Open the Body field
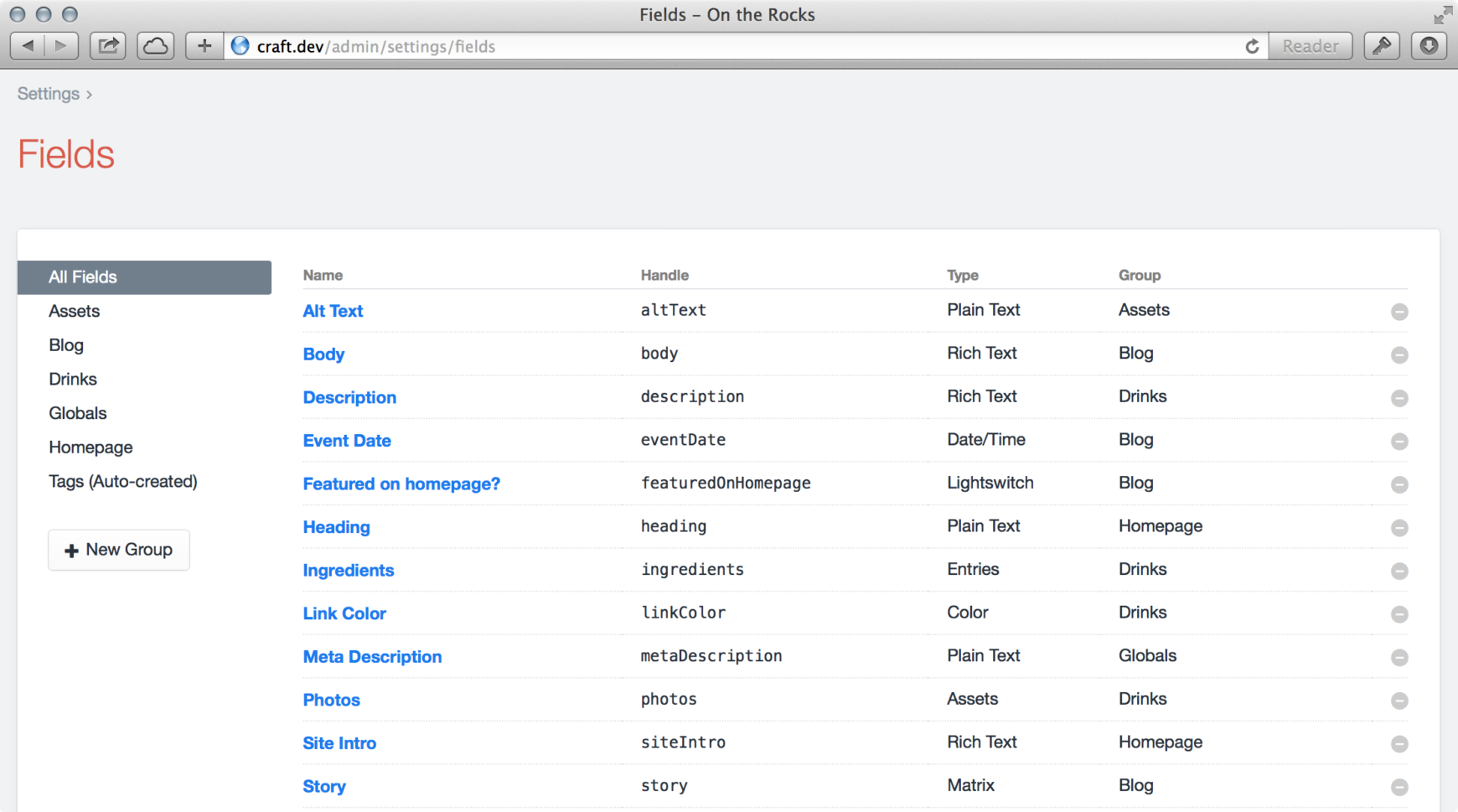The image size is (1458, 812). [x=323, y=354]
